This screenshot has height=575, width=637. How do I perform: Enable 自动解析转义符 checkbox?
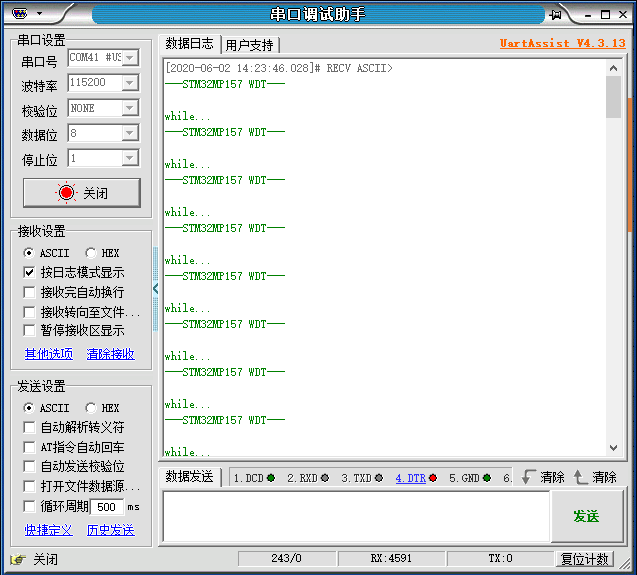(x=29, y=427)
